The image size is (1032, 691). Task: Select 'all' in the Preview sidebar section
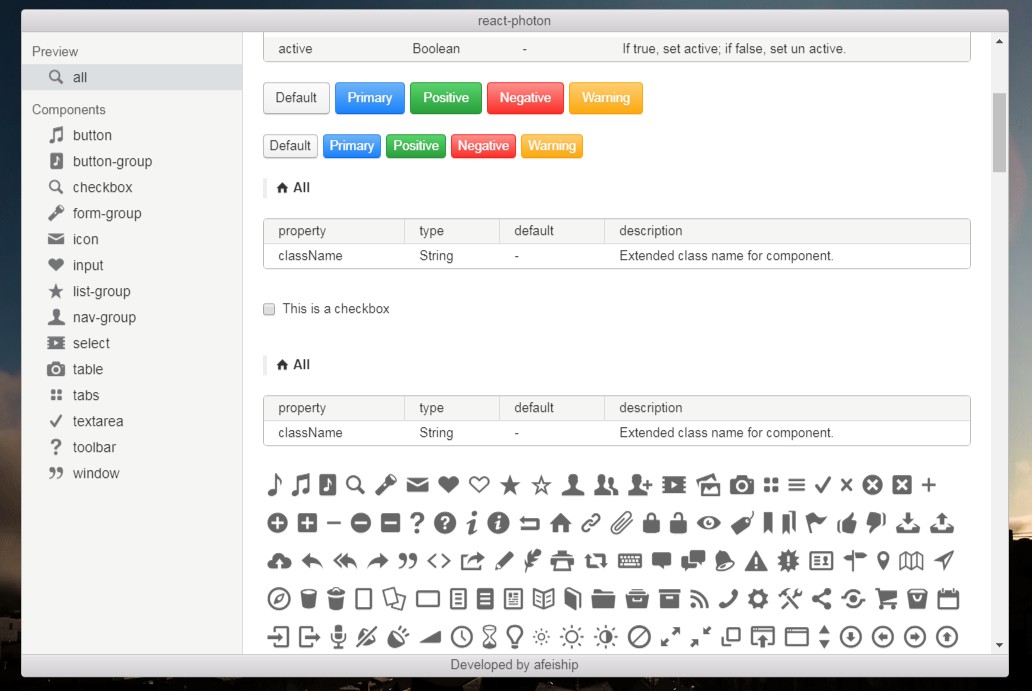(x=80, y=77)
